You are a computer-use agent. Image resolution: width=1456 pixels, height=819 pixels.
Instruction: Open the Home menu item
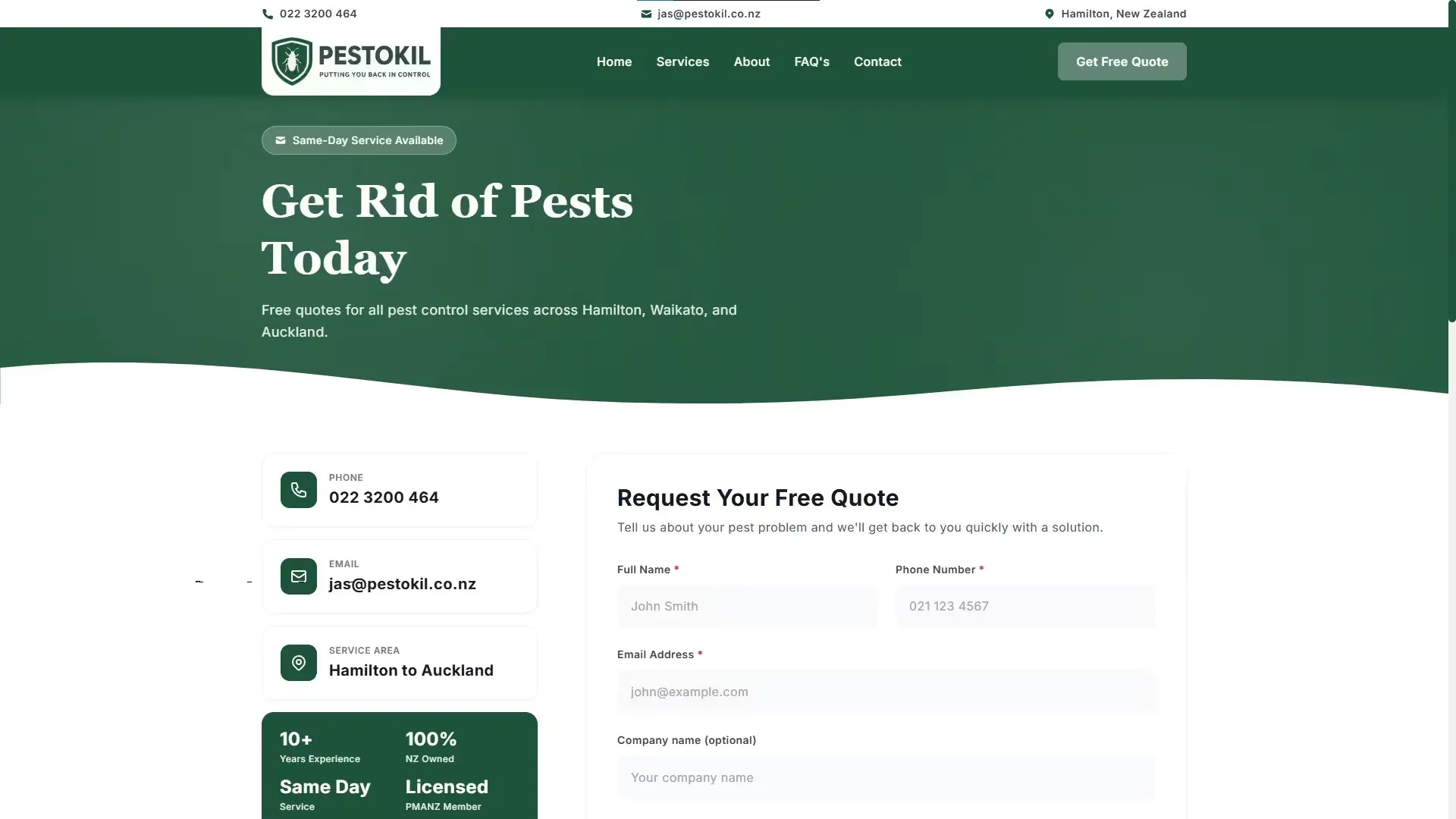coord(614,61)
